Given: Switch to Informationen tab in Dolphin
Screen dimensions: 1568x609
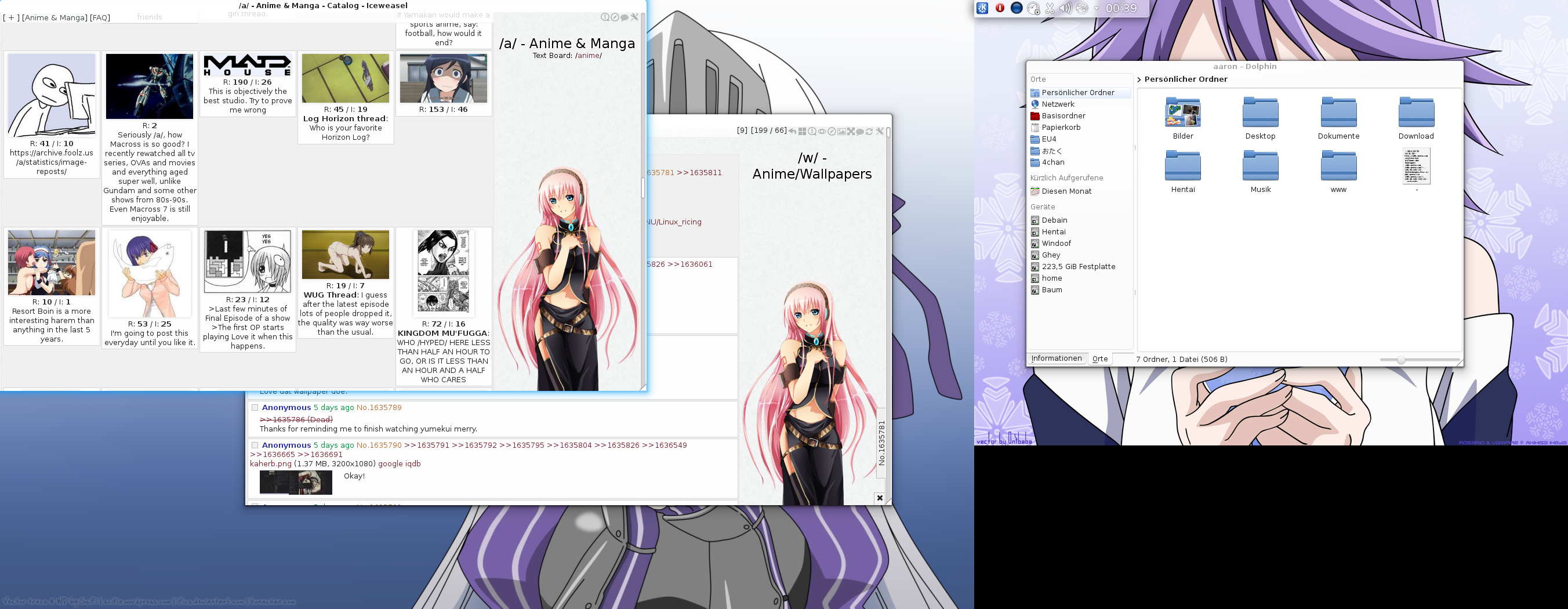Looking at the screenshot, I should click(1056, 358).
